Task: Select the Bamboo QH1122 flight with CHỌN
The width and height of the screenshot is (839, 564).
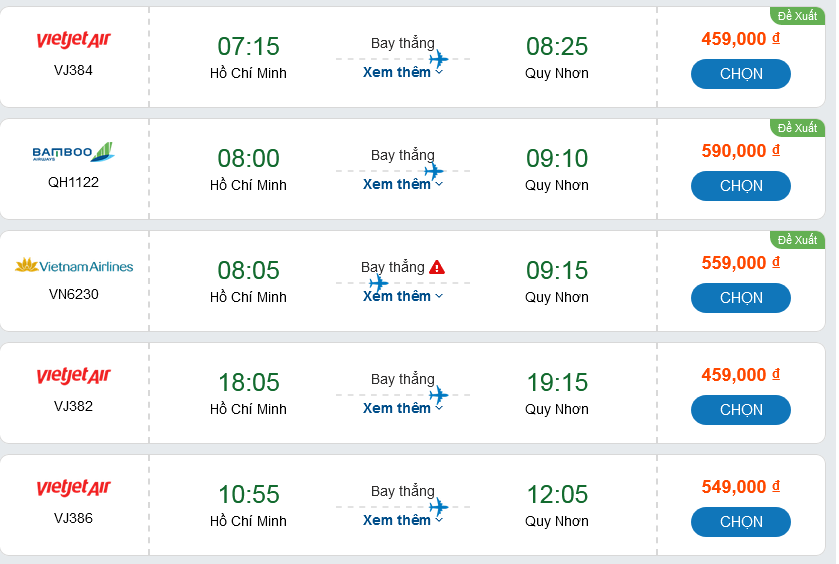Action: pyautogui.click(x=741, y=186)
